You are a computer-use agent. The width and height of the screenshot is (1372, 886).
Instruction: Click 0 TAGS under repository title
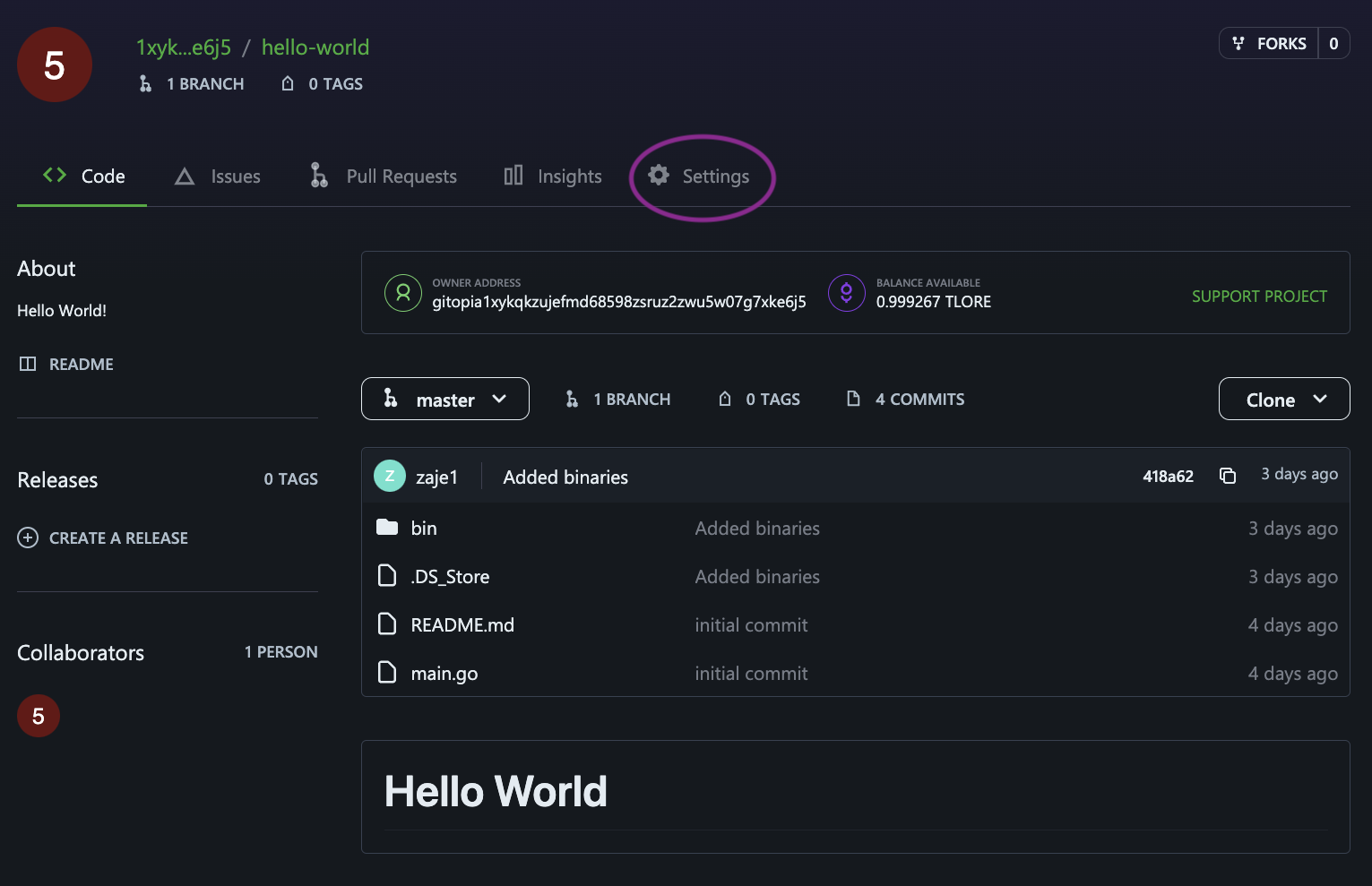click(x=336, y=83)
